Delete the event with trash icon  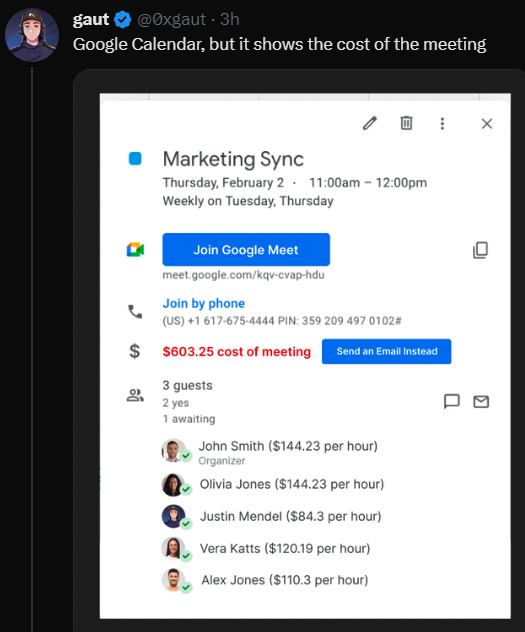(406, 123)
